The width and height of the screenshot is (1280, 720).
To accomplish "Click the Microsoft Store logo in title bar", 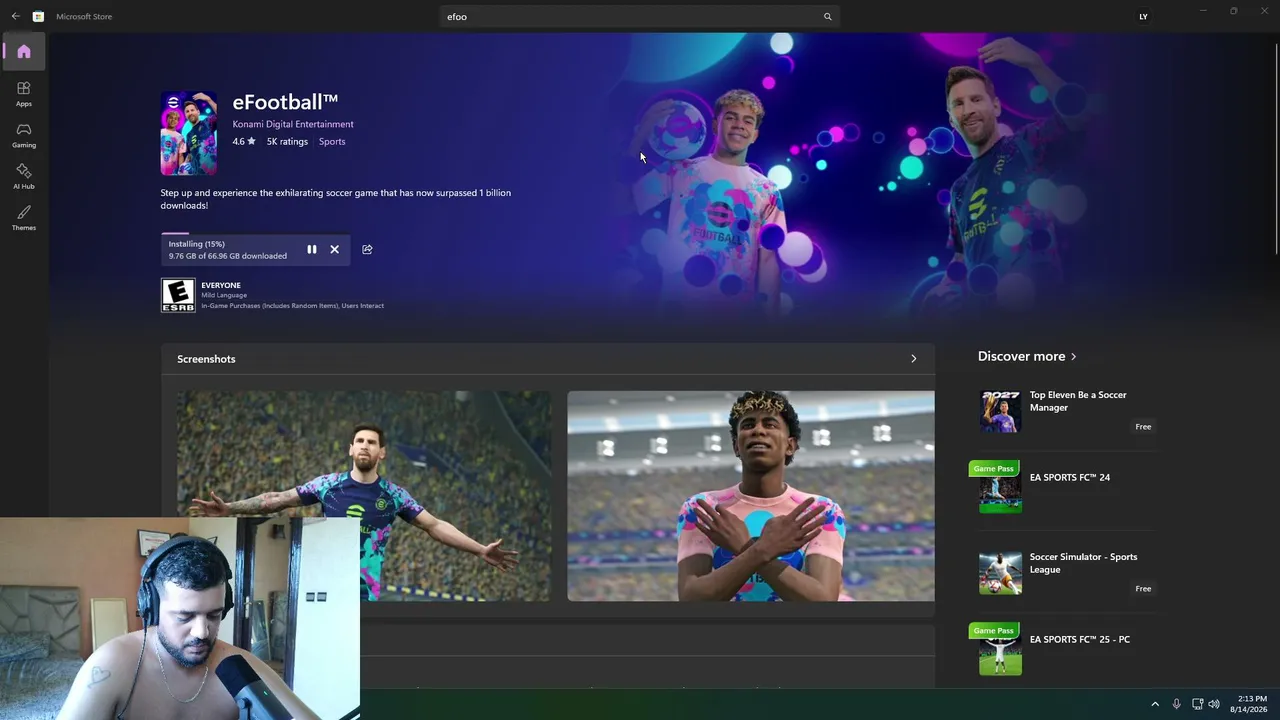I will 38,16.
